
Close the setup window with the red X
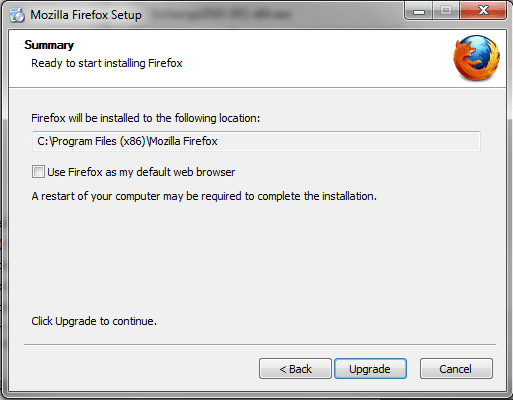[x=483, y=11]
